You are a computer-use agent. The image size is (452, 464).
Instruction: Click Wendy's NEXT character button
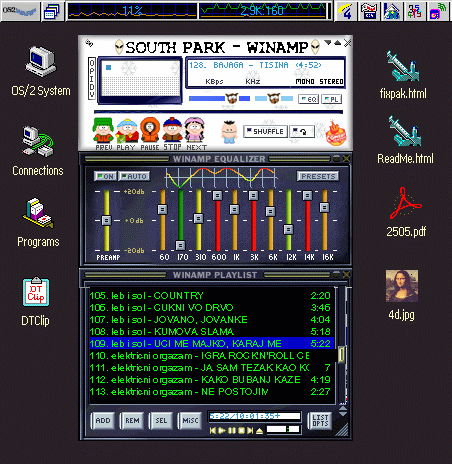pos(194,129)
